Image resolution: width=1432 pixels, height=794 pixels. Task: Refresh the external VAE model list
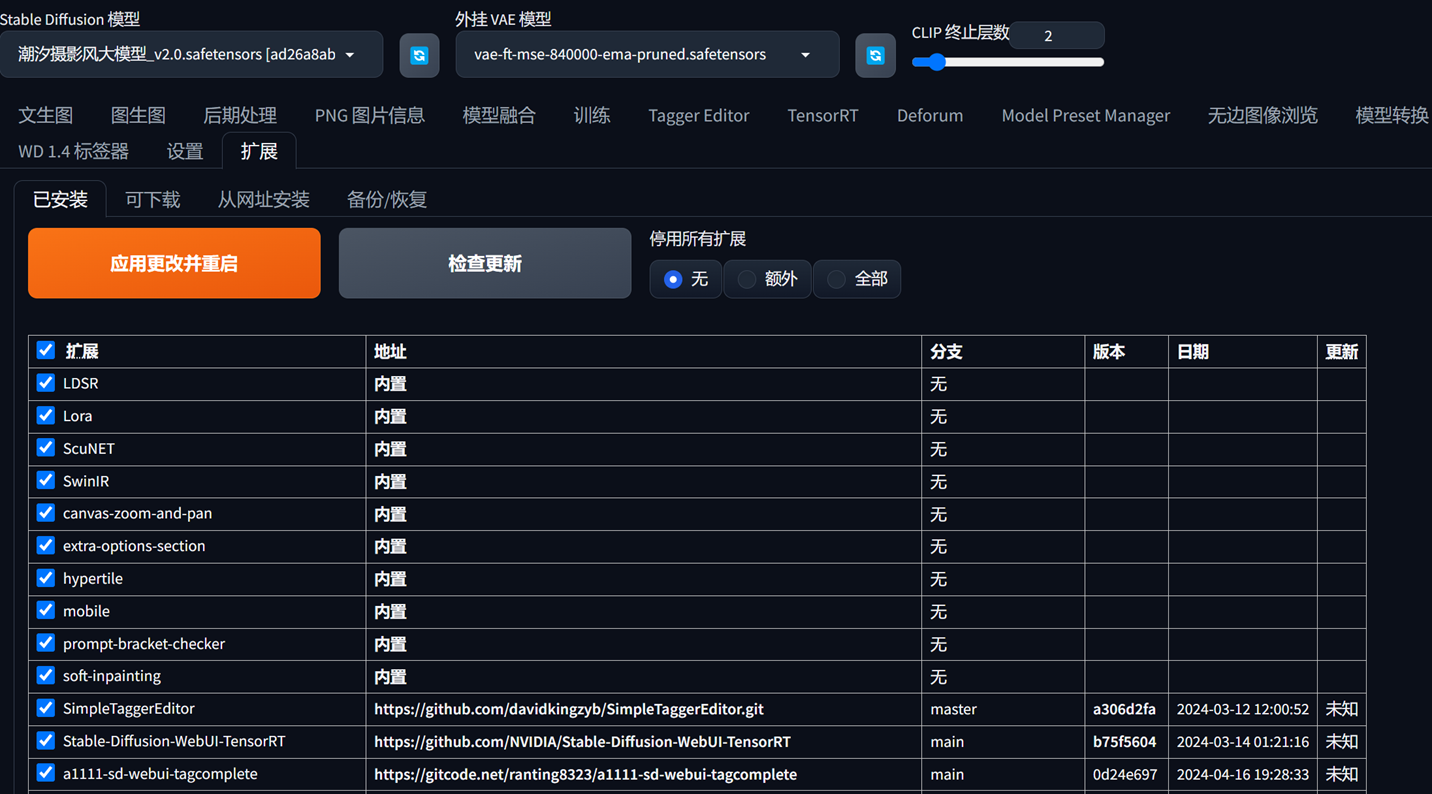pos(875,55)
